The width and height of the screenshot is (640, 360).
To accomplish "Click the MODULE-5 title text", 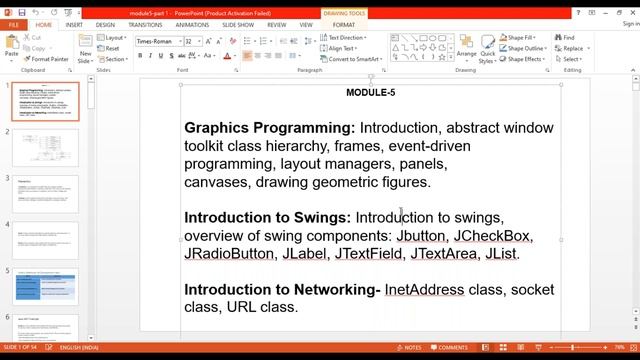I will pyautogui.click(x=371, y=93).
